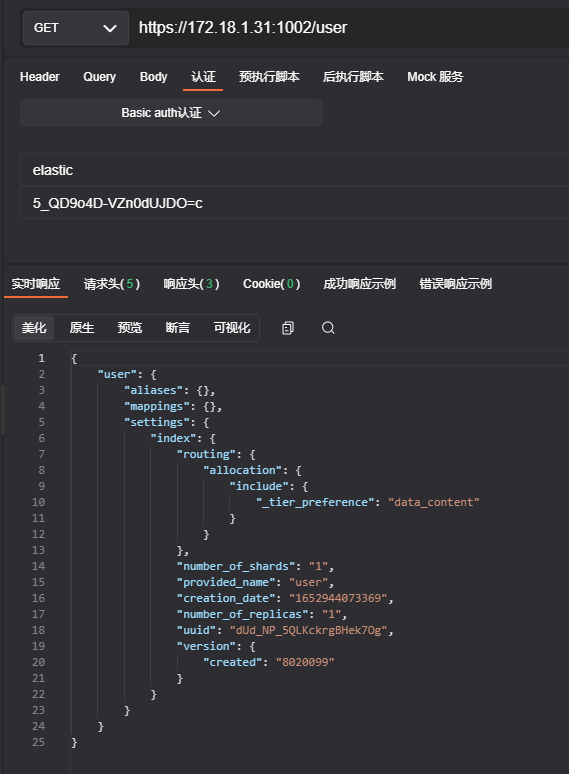Open the 后执行脚本 tab

353,77
